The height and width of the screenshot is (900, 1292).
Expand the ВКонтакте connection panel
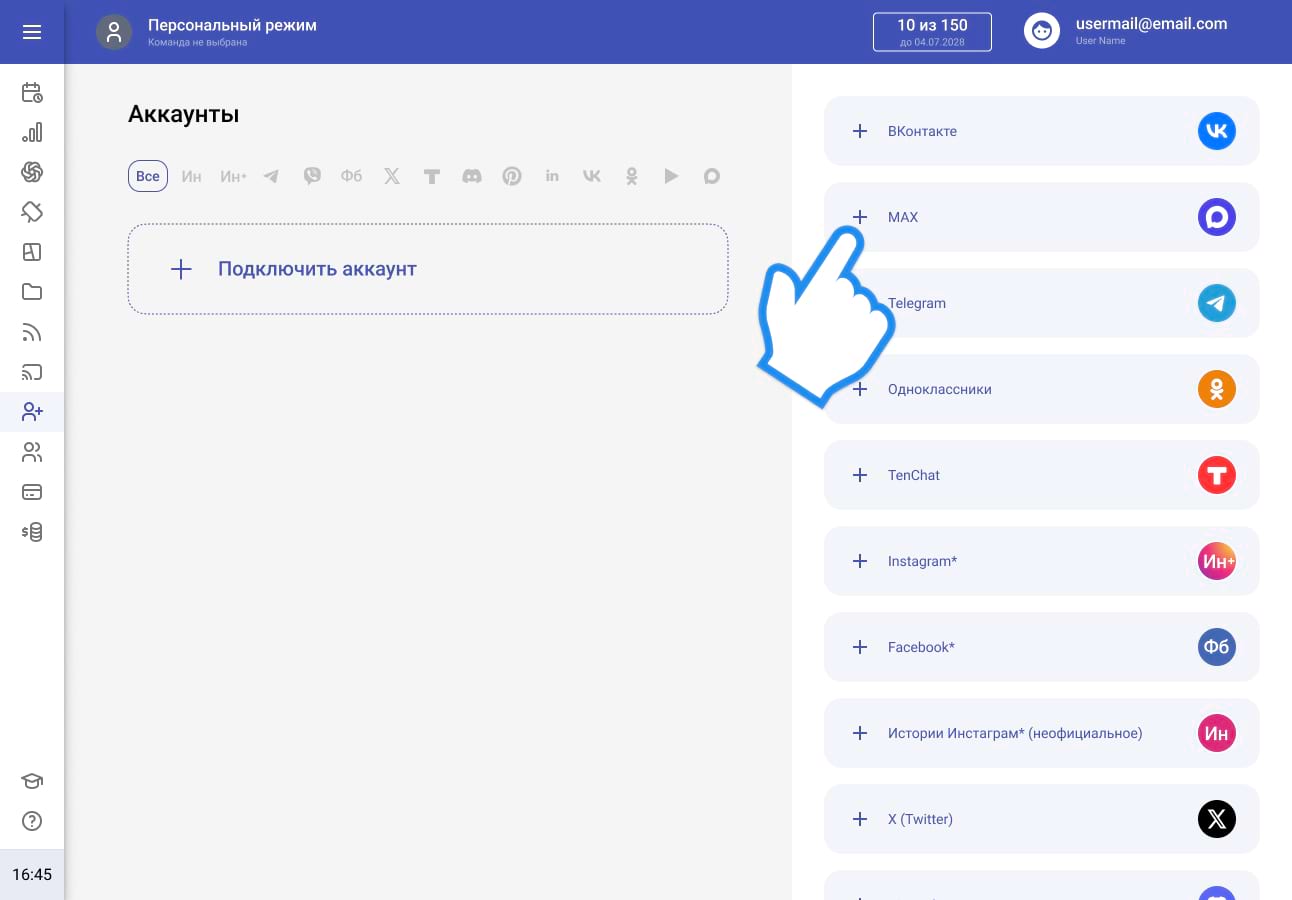[x=1041, y=131]
